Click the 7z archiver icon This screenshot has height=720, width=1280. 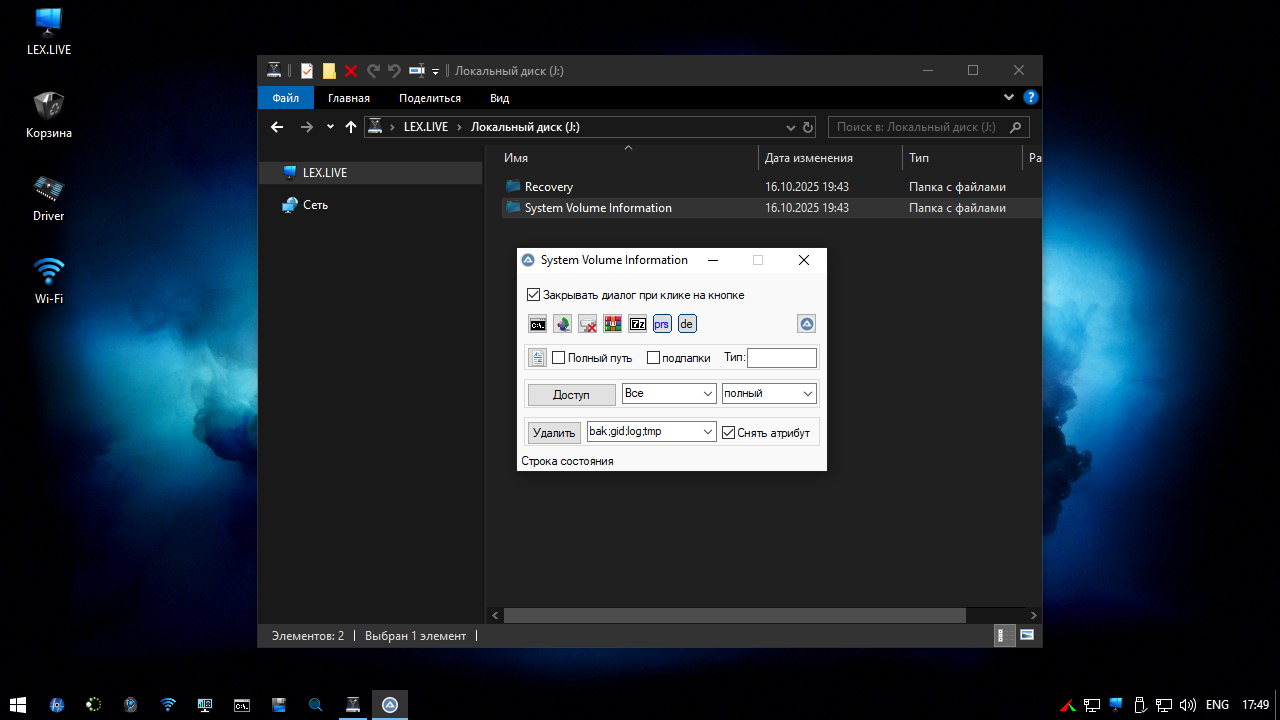pos(637,324)
